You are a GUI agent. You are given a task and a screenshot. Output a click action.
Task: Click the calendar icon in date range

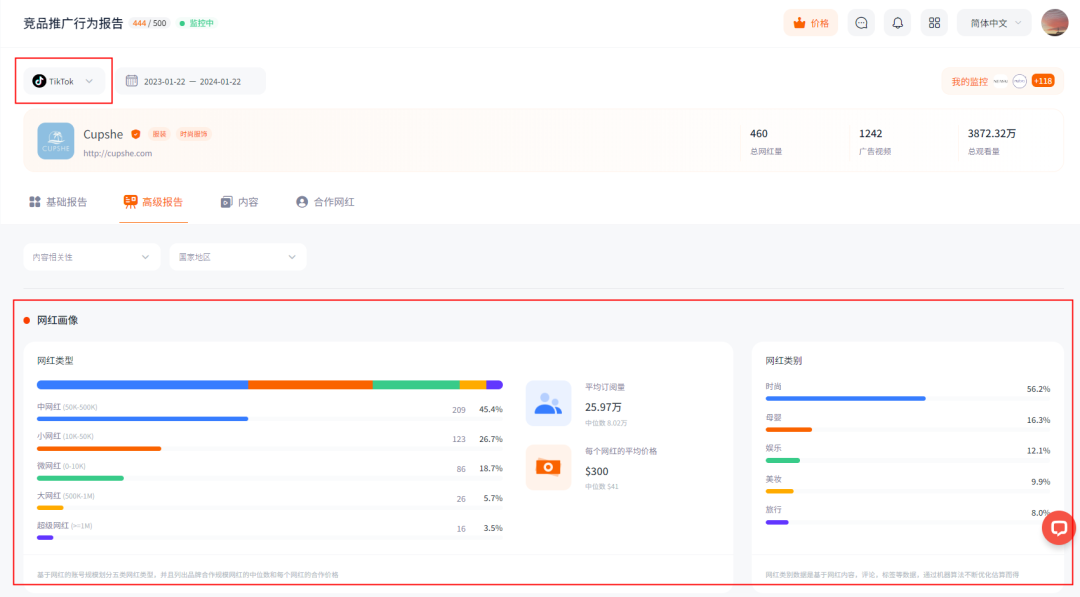click(x=131, y=81)
